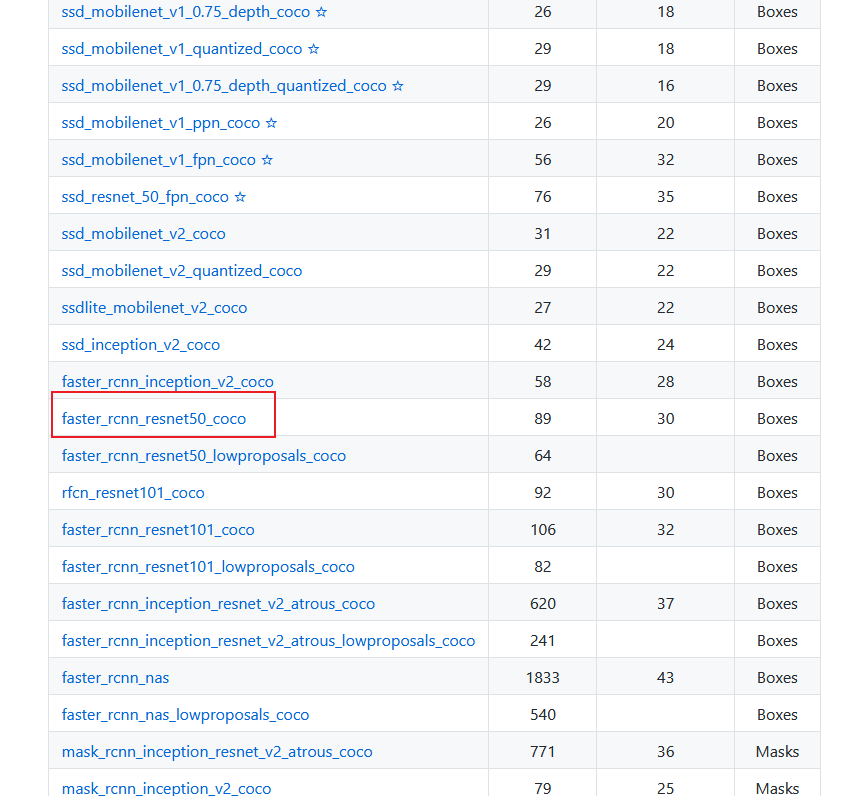Open mask_rcnn_inception_v2_coco model link
This screenshot has width=855, height=796.
coord(166,788)
